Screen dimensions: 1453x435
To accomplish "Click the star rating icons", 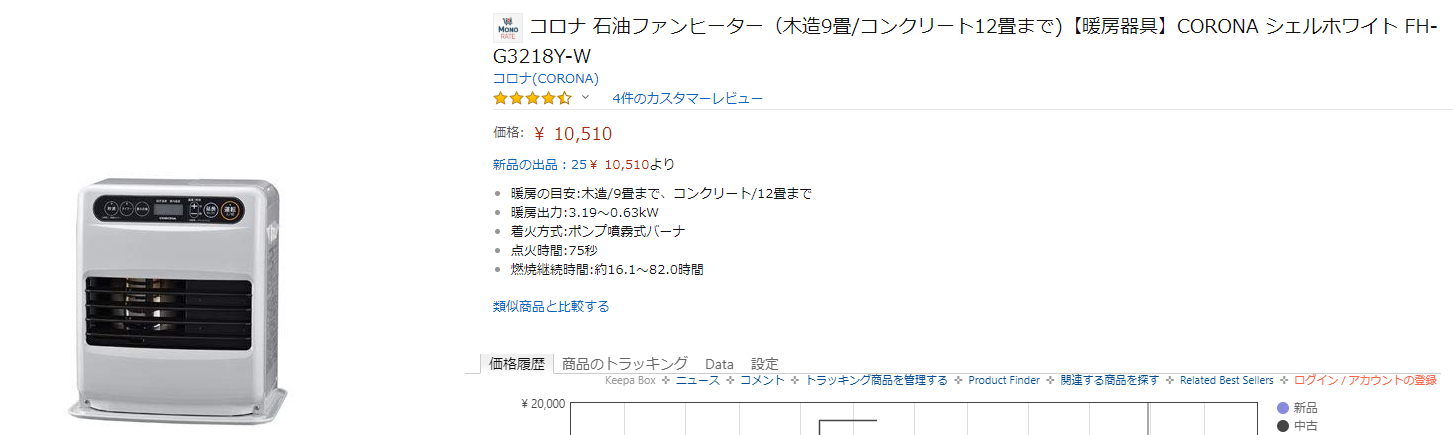I will click(x=532, y=98).
